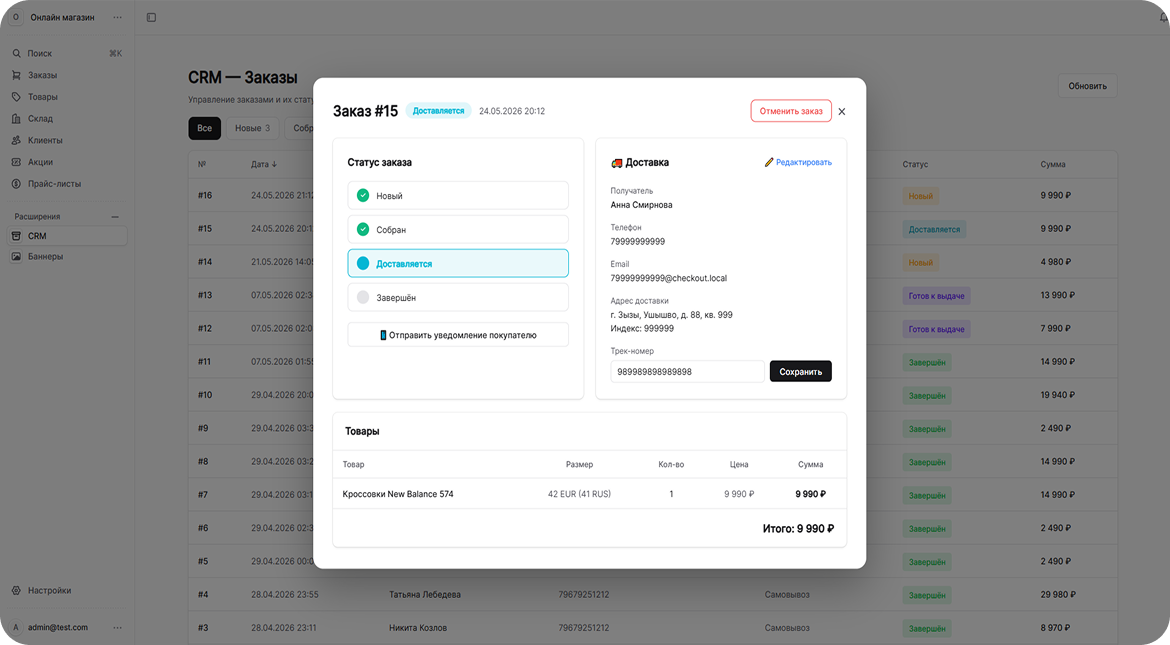Click the pencil icon next to Редактировать
The width and height of the screenshot is (1170, 645).
769,162
